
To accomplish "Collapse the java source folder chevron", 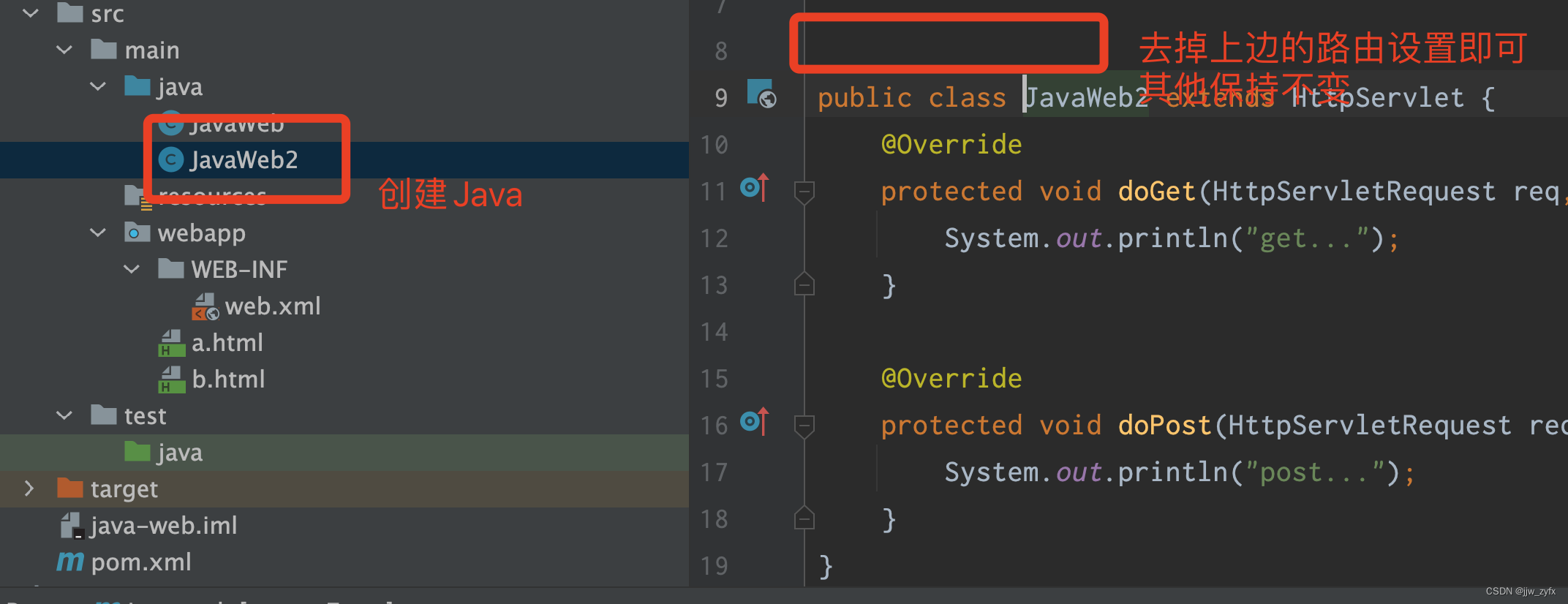I will [98, 86].
